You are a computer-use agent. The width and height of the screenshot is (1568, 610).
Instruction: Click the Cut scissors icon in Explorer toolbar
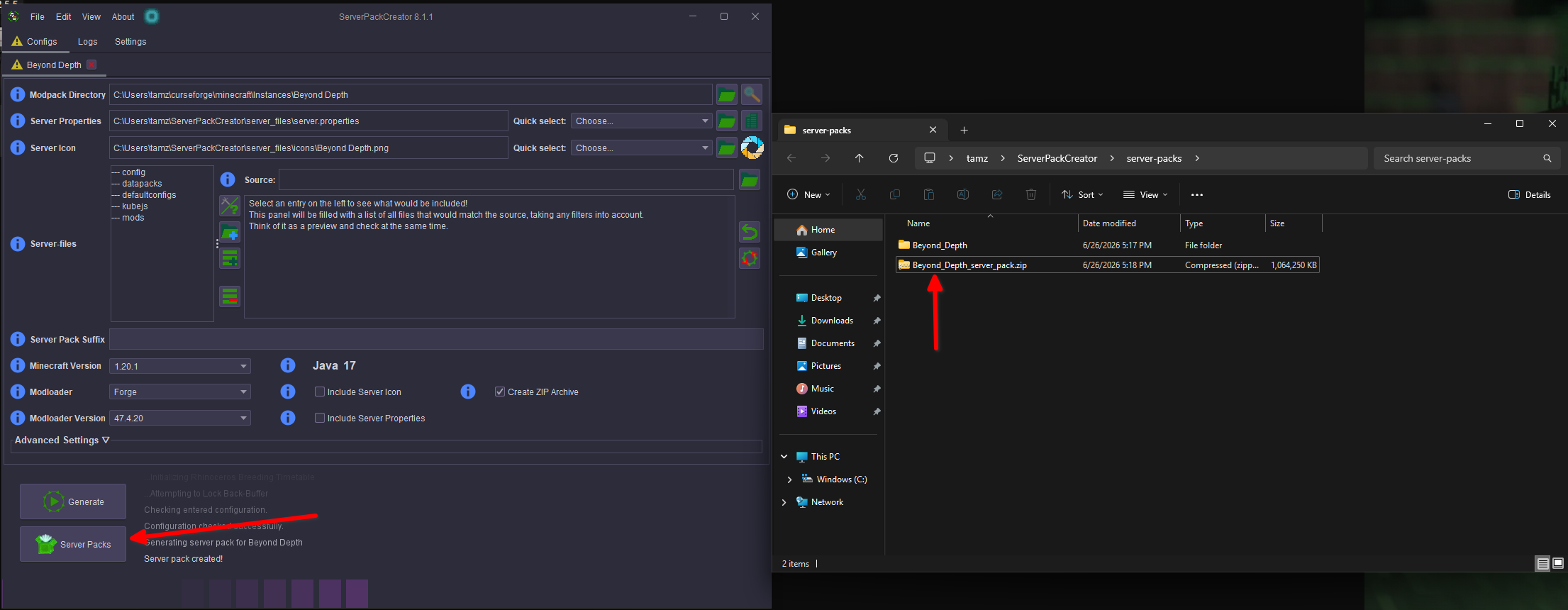click(x=861, y=194)
